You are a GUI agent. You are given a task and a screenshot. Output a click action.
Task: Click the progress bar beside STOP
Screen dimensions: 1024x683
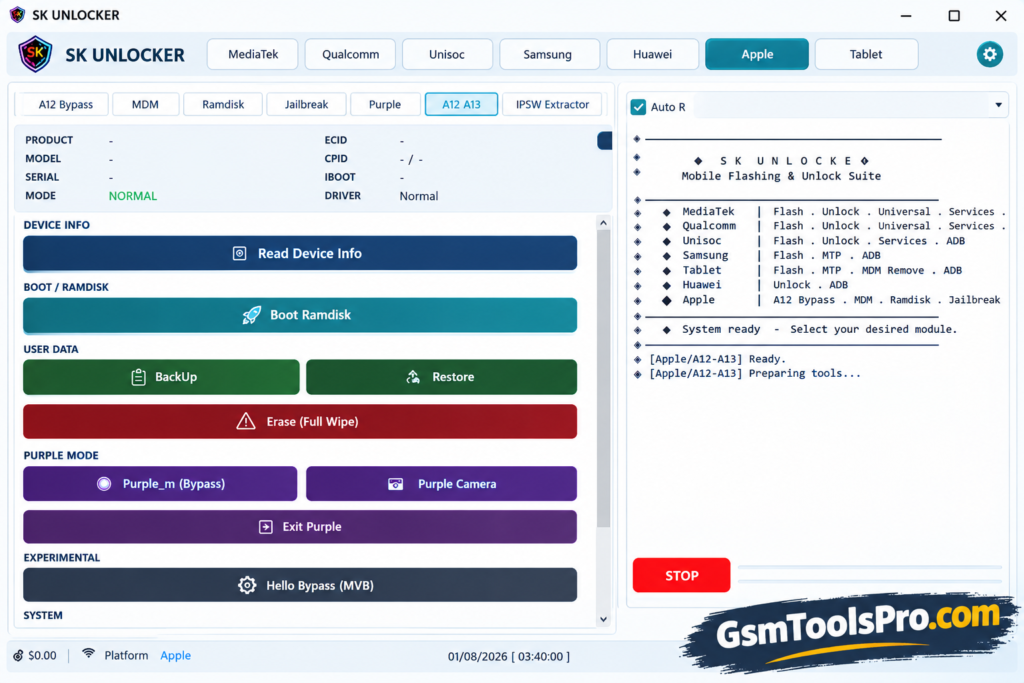[870, 574]
